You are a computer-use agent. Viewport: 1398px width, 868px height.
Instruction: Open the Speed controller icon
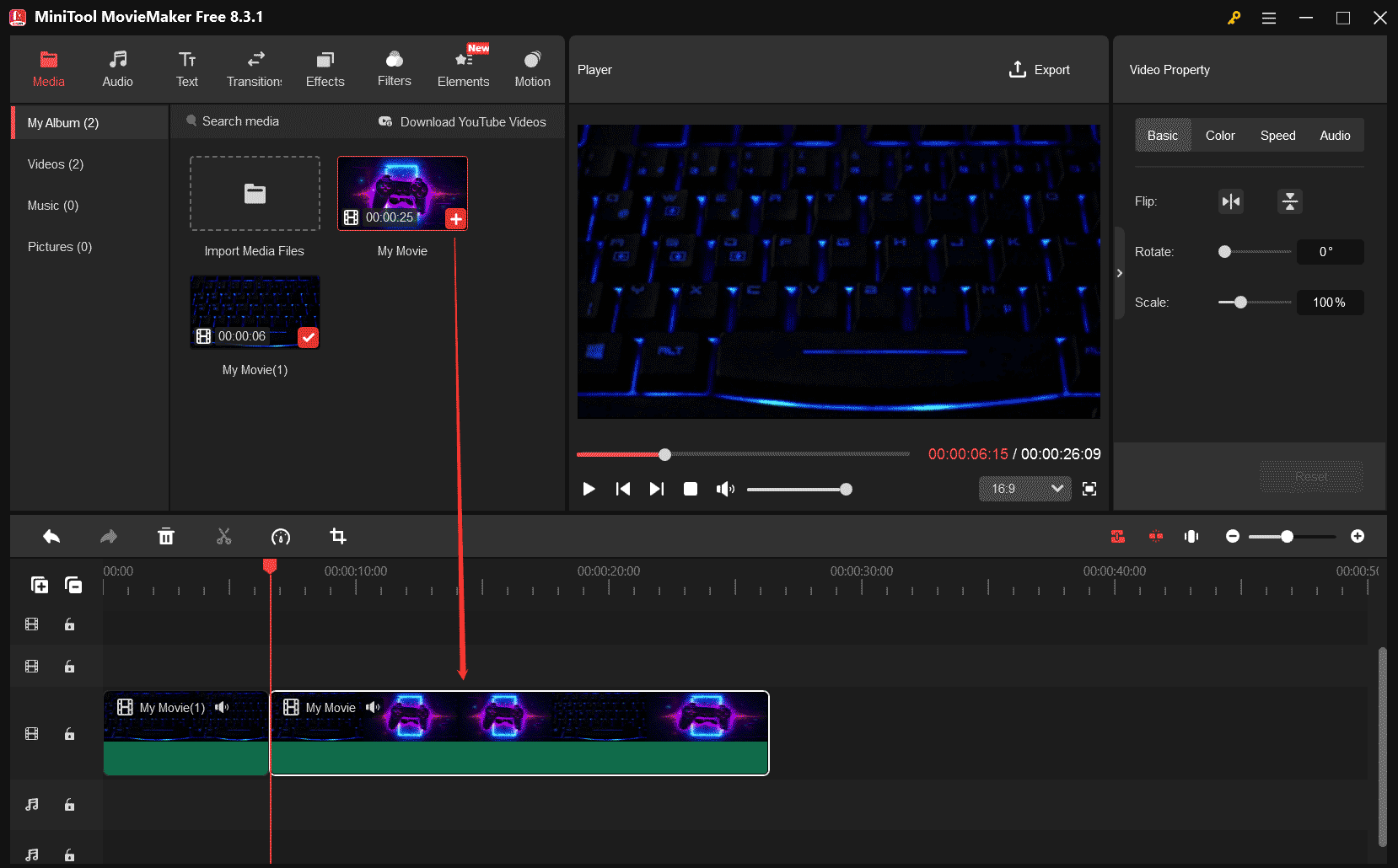pos(281,536)
